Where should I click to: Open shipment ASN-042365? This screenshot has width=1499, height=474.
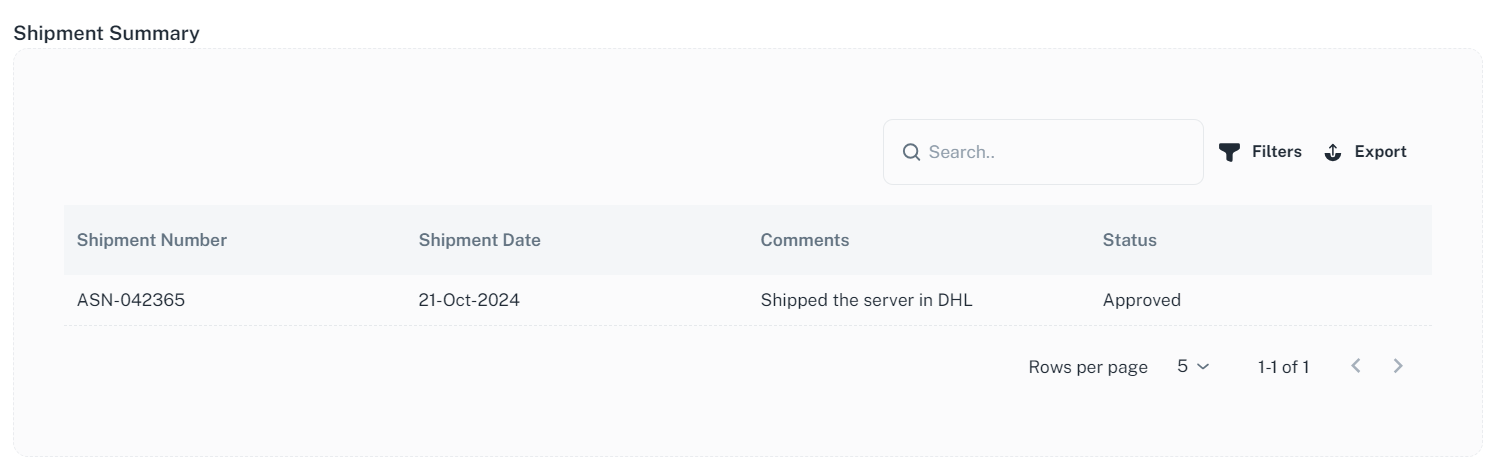point(131,300)
